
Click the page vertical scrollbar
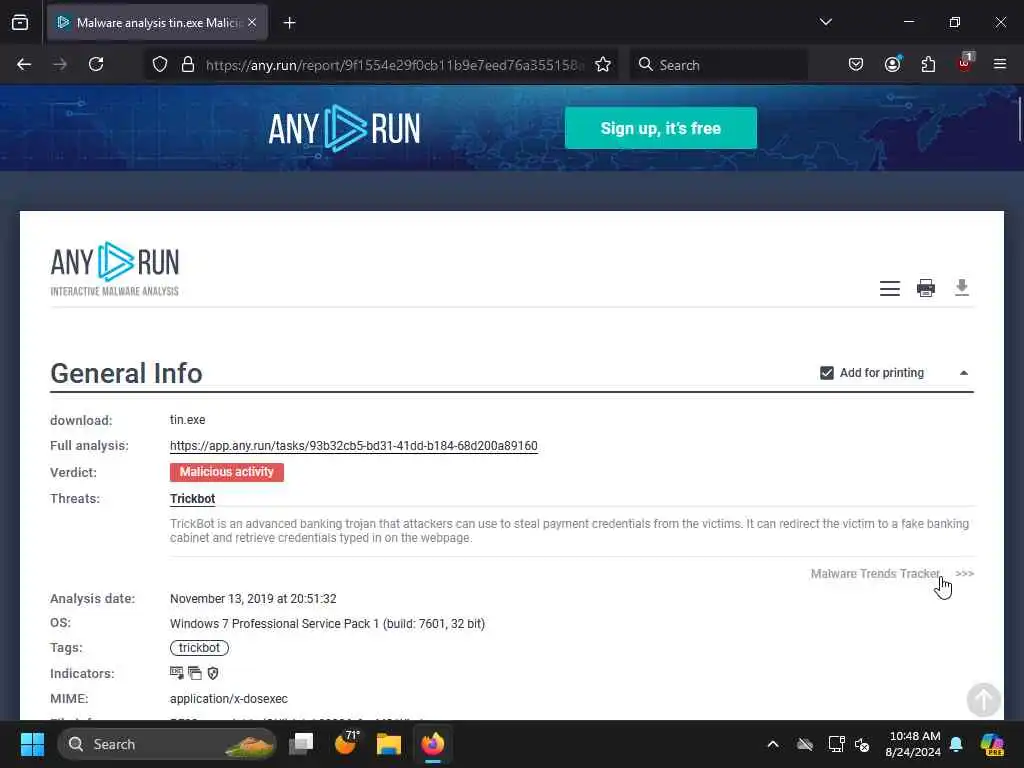click(1019, 118)
